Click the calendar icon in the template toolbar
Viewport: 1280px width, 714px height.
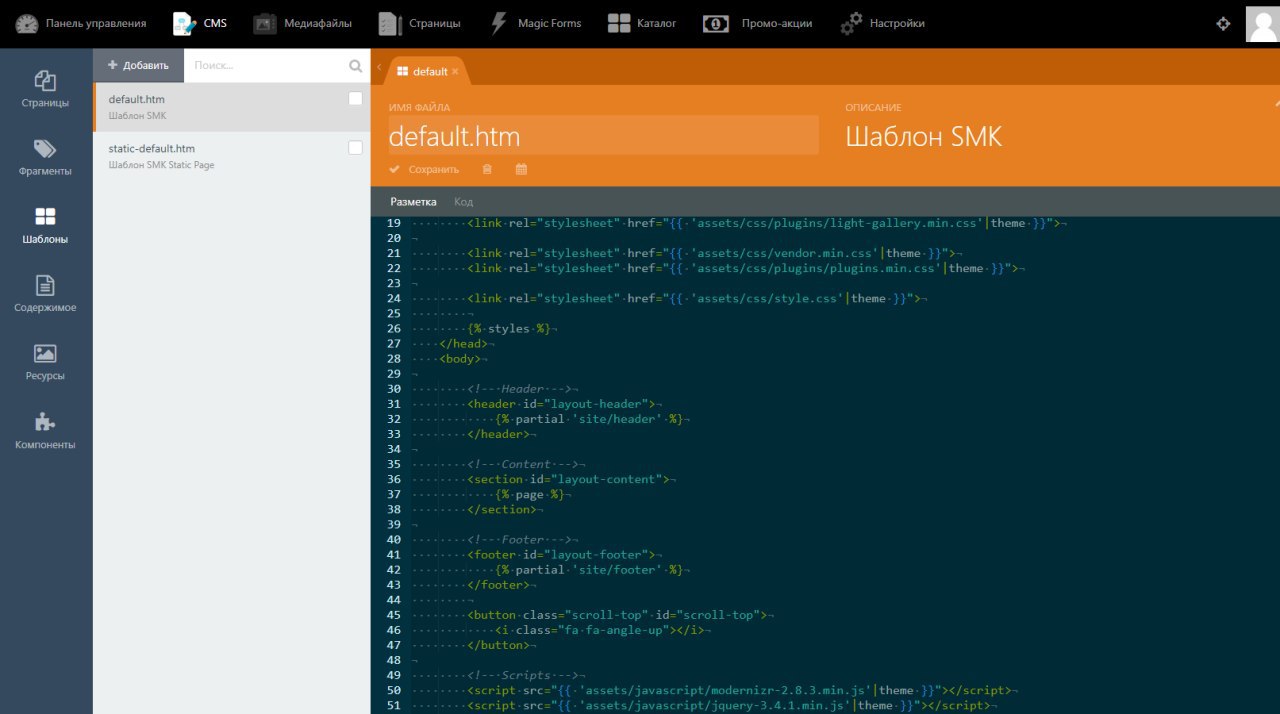(x=521, y=169)
